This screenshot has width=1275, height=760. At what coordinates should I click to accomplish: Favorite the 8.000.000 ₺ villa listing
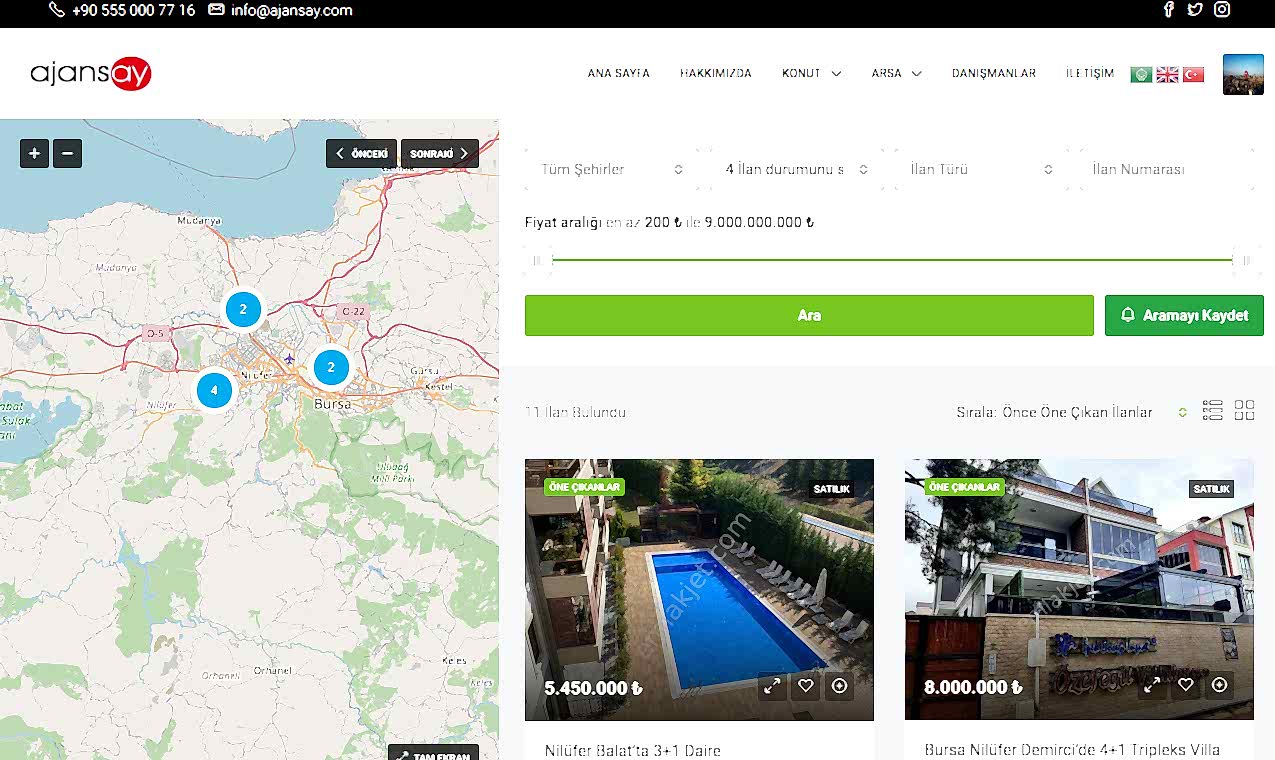(x=1185, y=685)
